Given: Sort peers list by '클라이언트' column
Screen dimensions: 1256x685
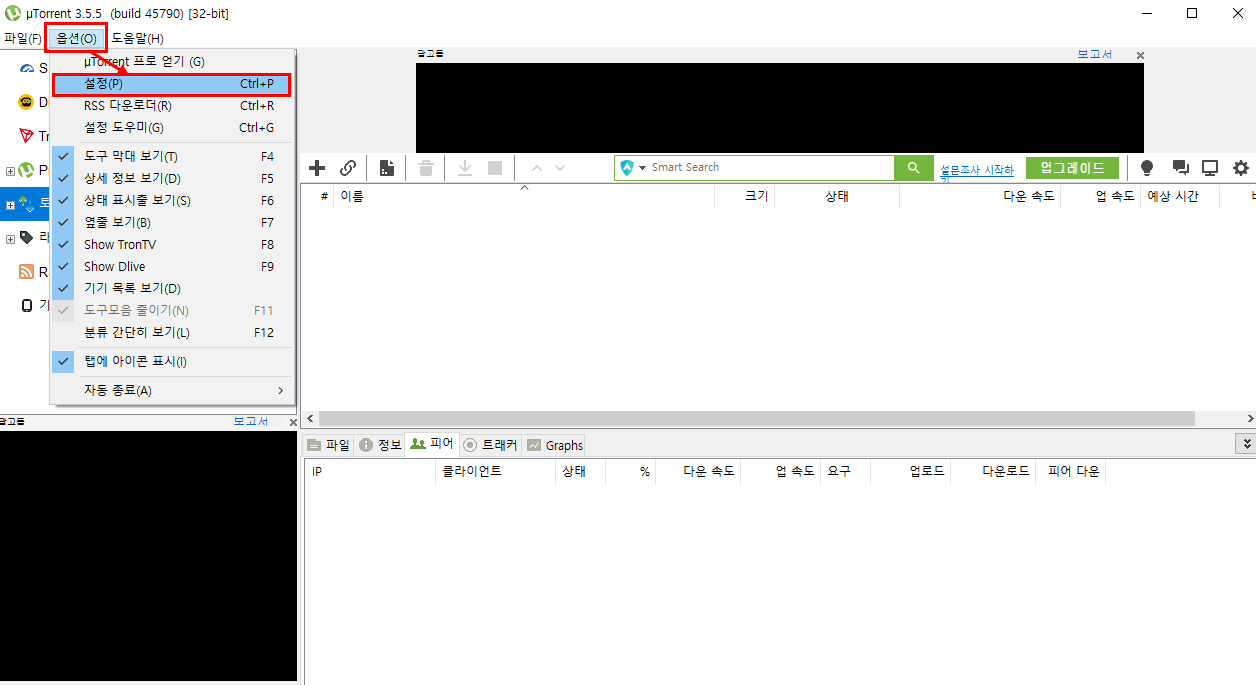Looking at the screenshot, I should tap(494, 471).
